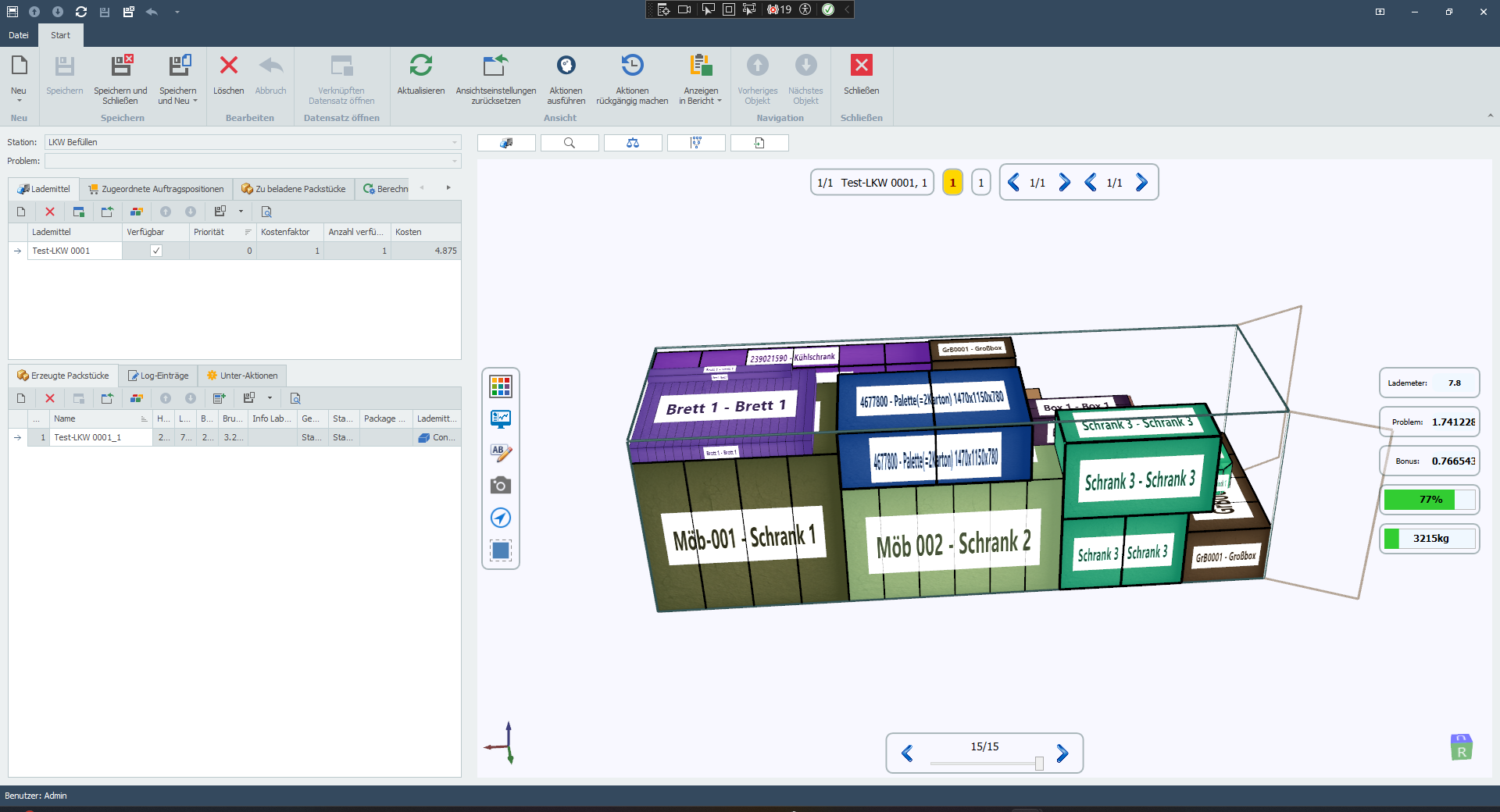Click the 15/15 step slider handle
The height and width of the screenshot is (812, 1500).
1039,764
